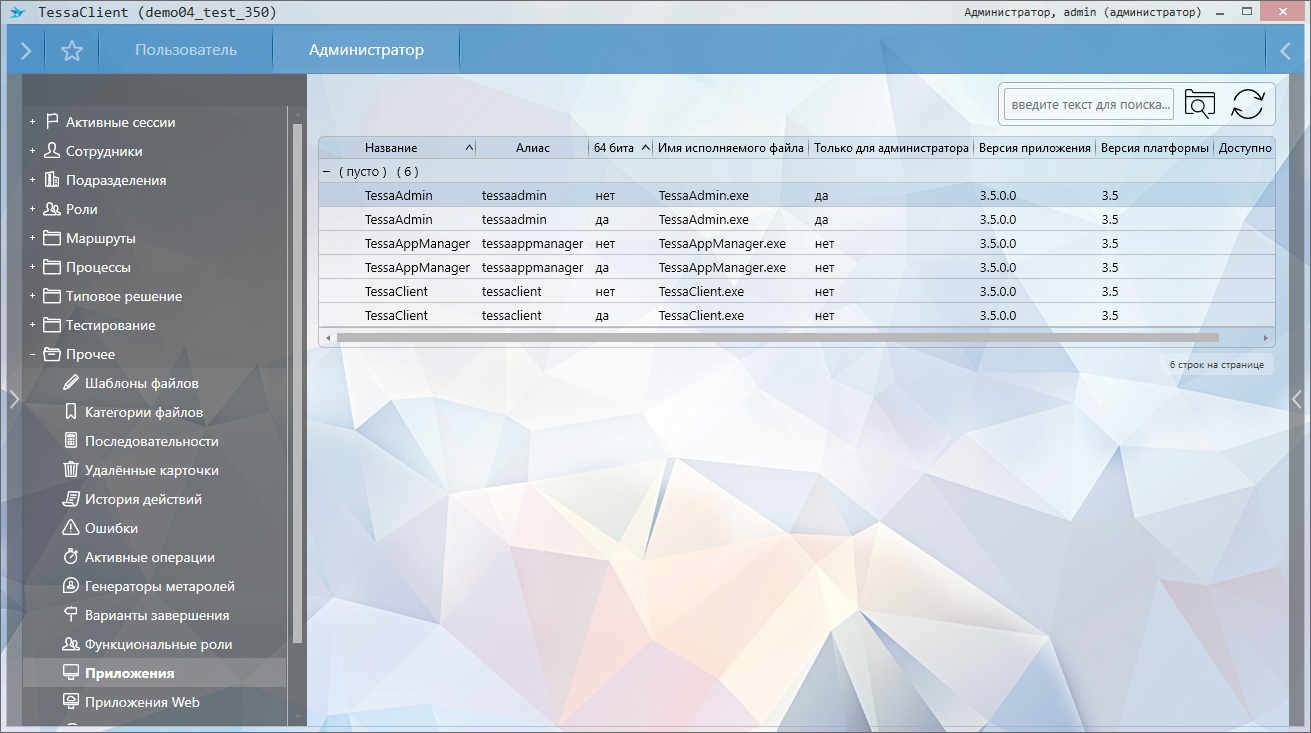1311x733 pixels.
Task: Open История действий in sidebar
Action: (143, 499)
